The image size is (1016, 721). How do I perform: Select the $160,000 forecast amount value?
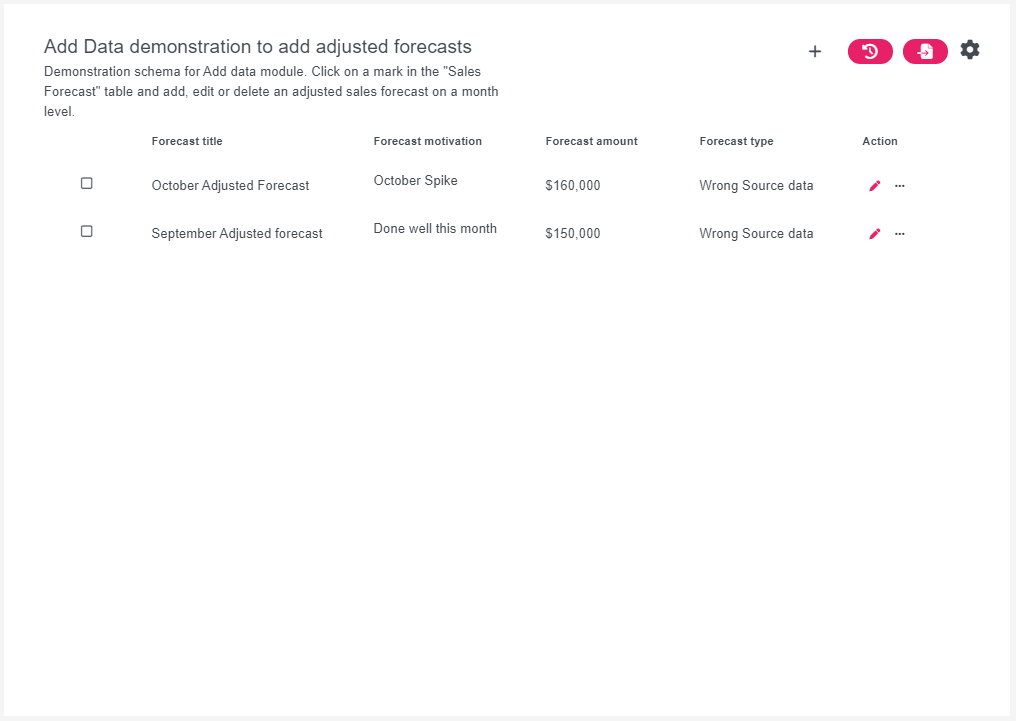pos(573,185)
